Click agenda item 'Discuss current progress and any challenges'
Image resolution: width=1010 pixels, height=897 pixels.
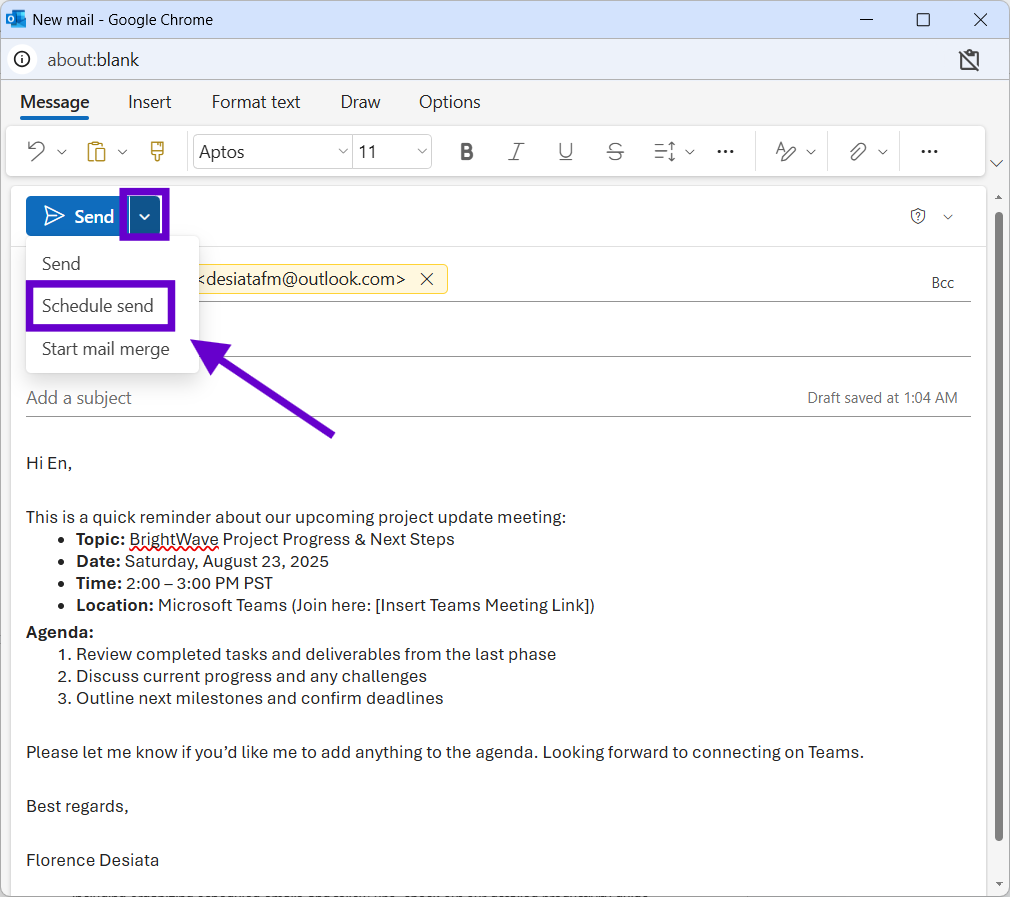click(x=251, y=676)
